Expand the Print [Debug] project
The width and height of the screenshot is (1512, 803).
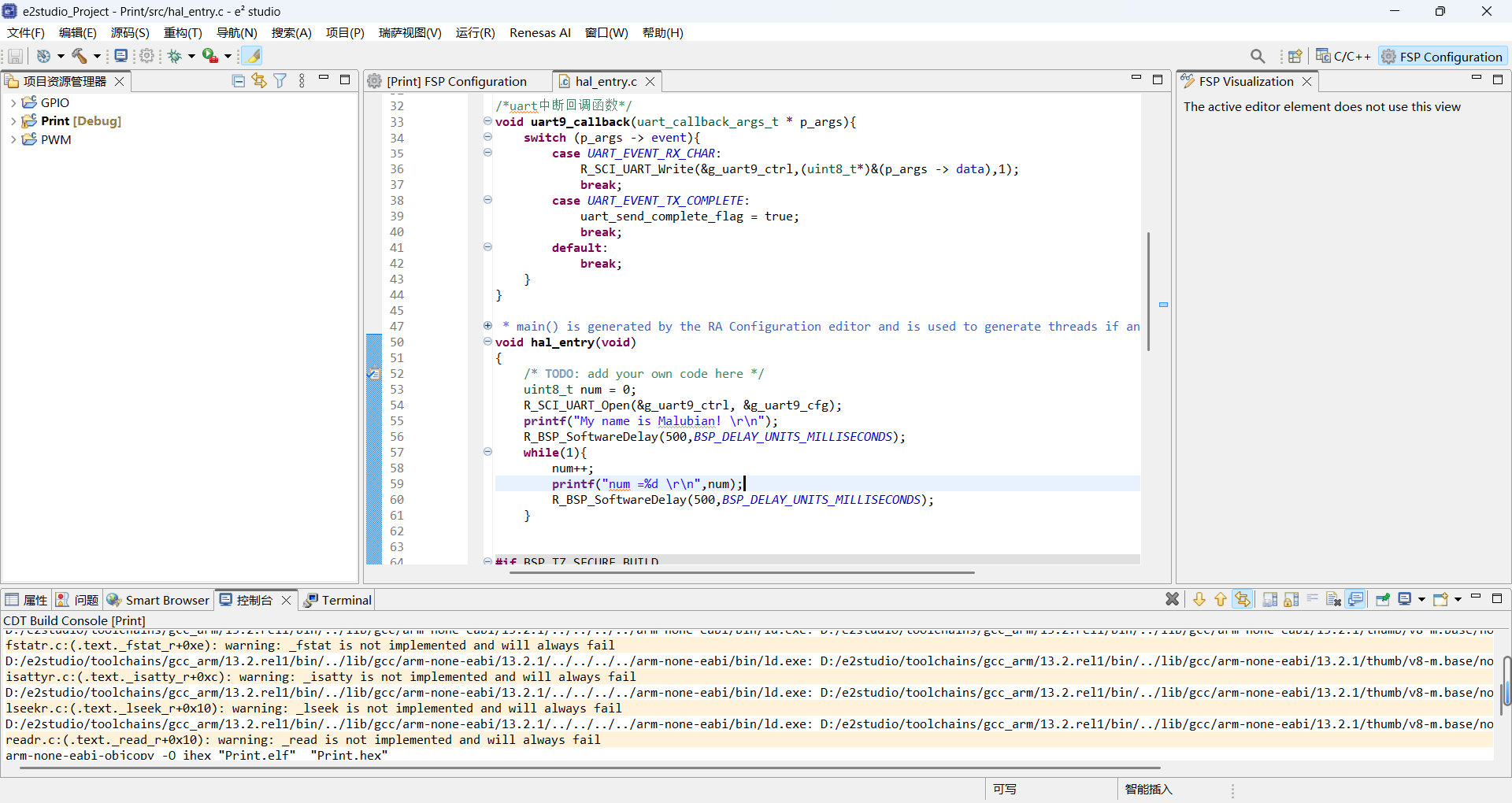coord(13,121)
